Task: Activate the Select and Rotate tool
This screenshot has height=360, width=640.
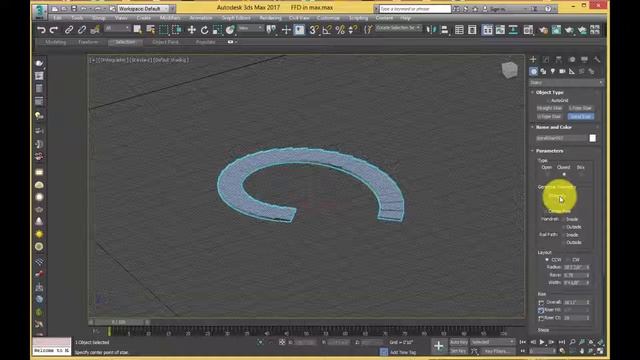Action: click(204, 30)
